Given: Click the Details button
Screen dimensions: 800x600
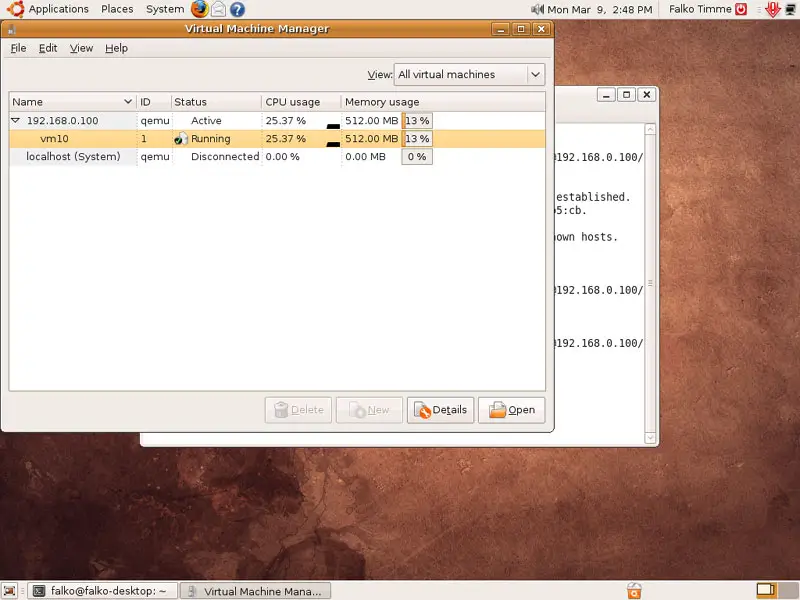Looking at the screenshot, I should pyautogui.click(x=440, y=410).
